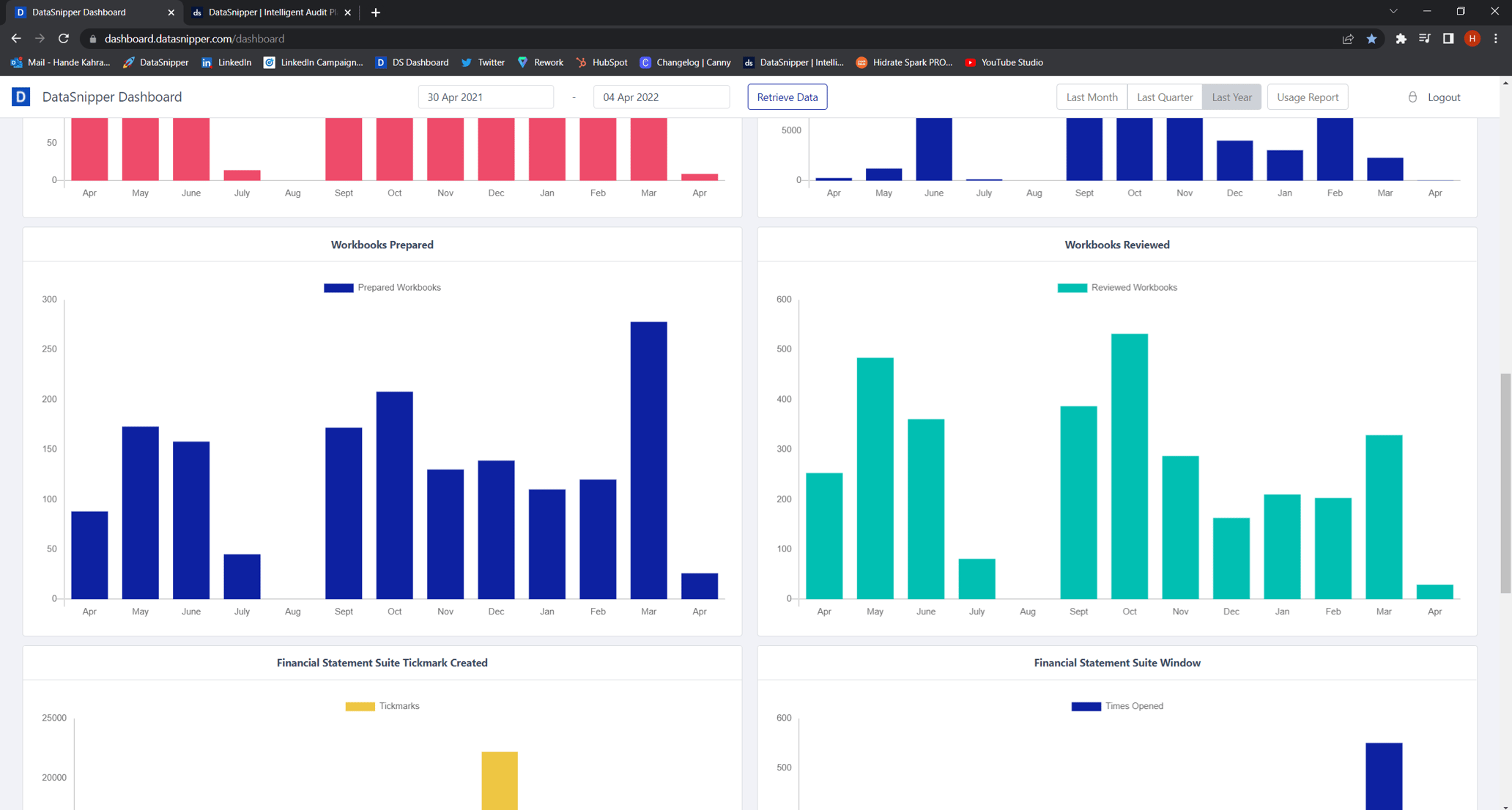Open the HubSpot bookmark
Image resolution: width=1512 pixels, height=810 pixels.
point(601,62)
